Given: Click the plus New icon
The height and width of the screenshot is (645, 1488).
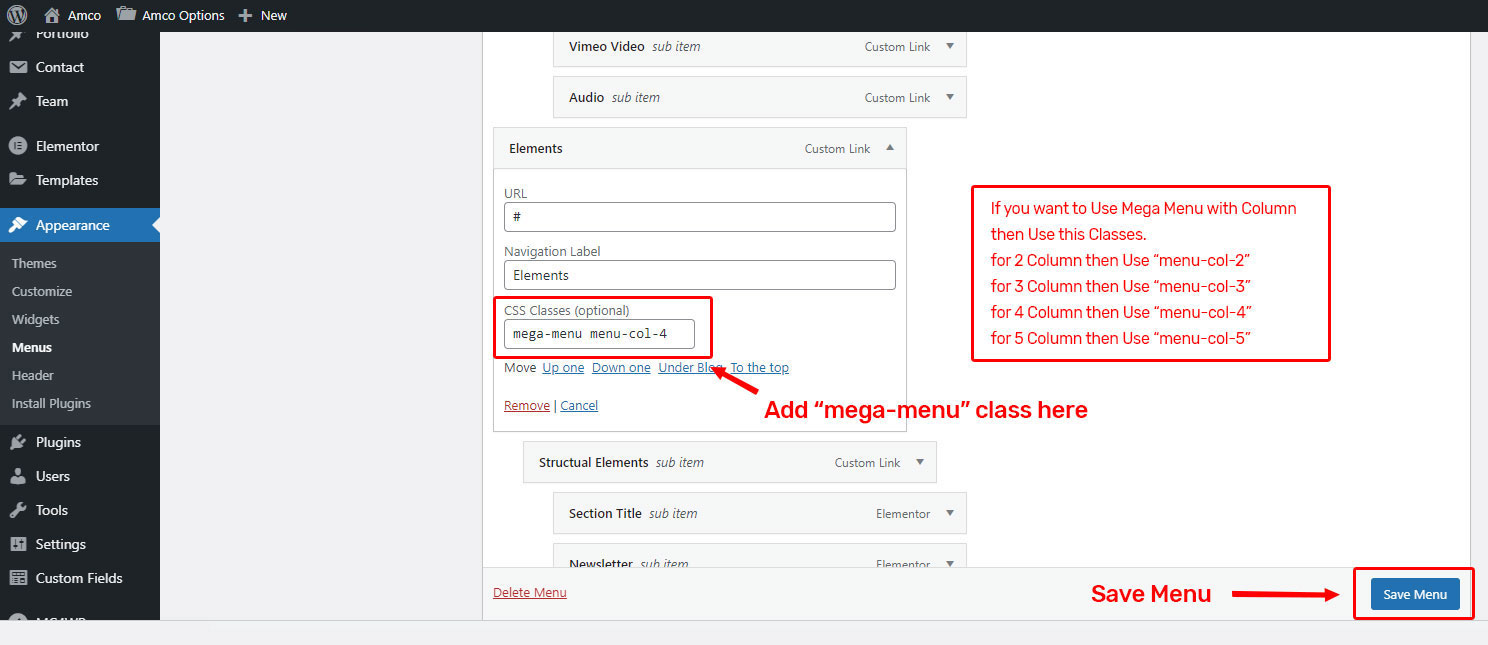Looking at the screenshot, I should 245,15.
